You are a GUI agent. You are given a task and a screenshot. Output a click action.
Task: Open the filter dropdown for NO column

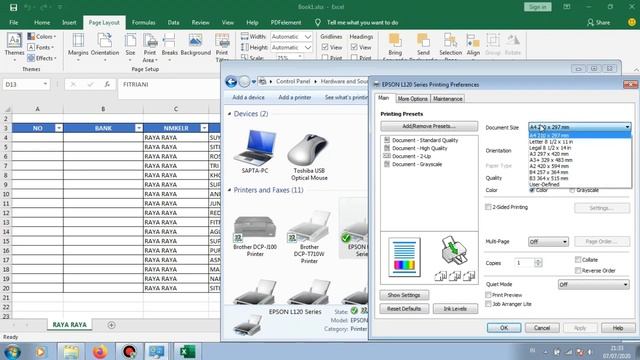(59, 128)
